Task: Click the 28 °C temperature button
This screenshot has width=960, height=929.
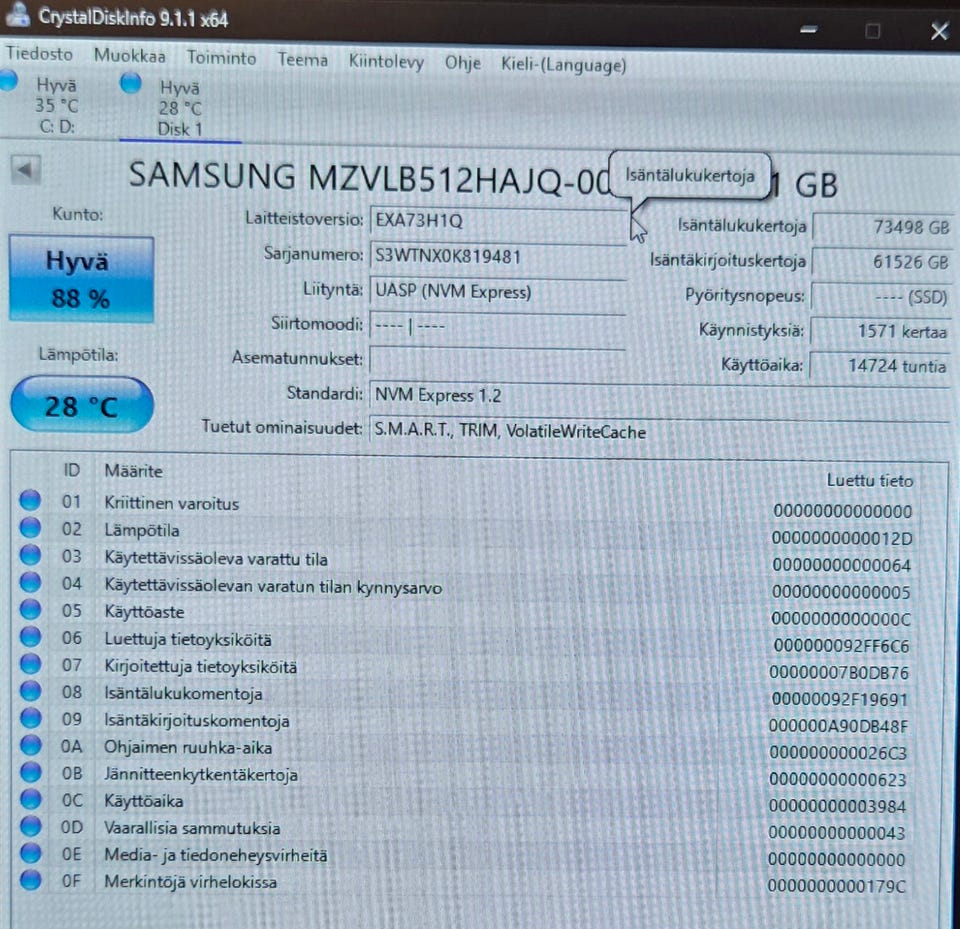Action: [81, 406]
